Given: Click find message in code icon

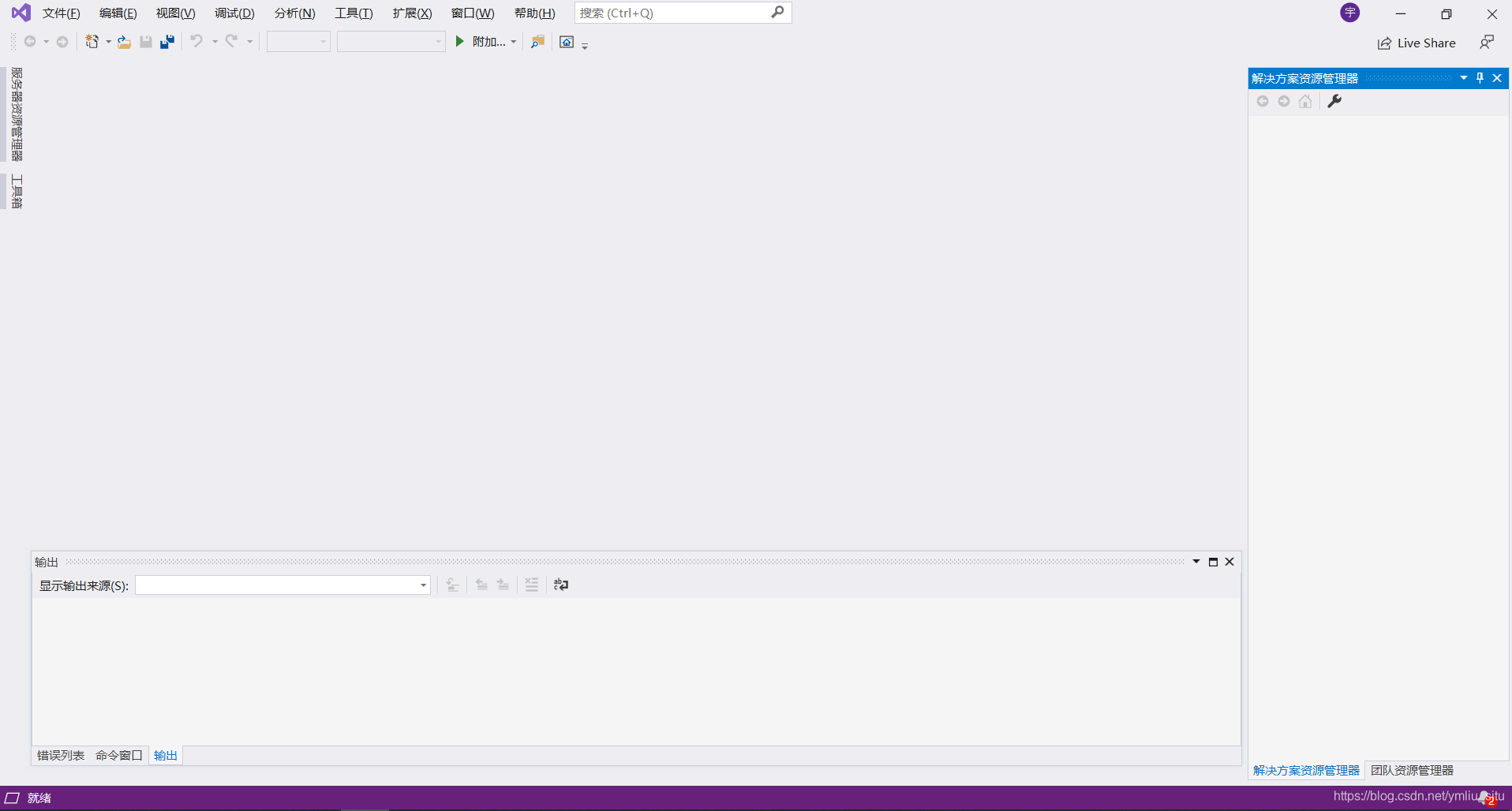Looking at the screenshot, I should point(452,585).
